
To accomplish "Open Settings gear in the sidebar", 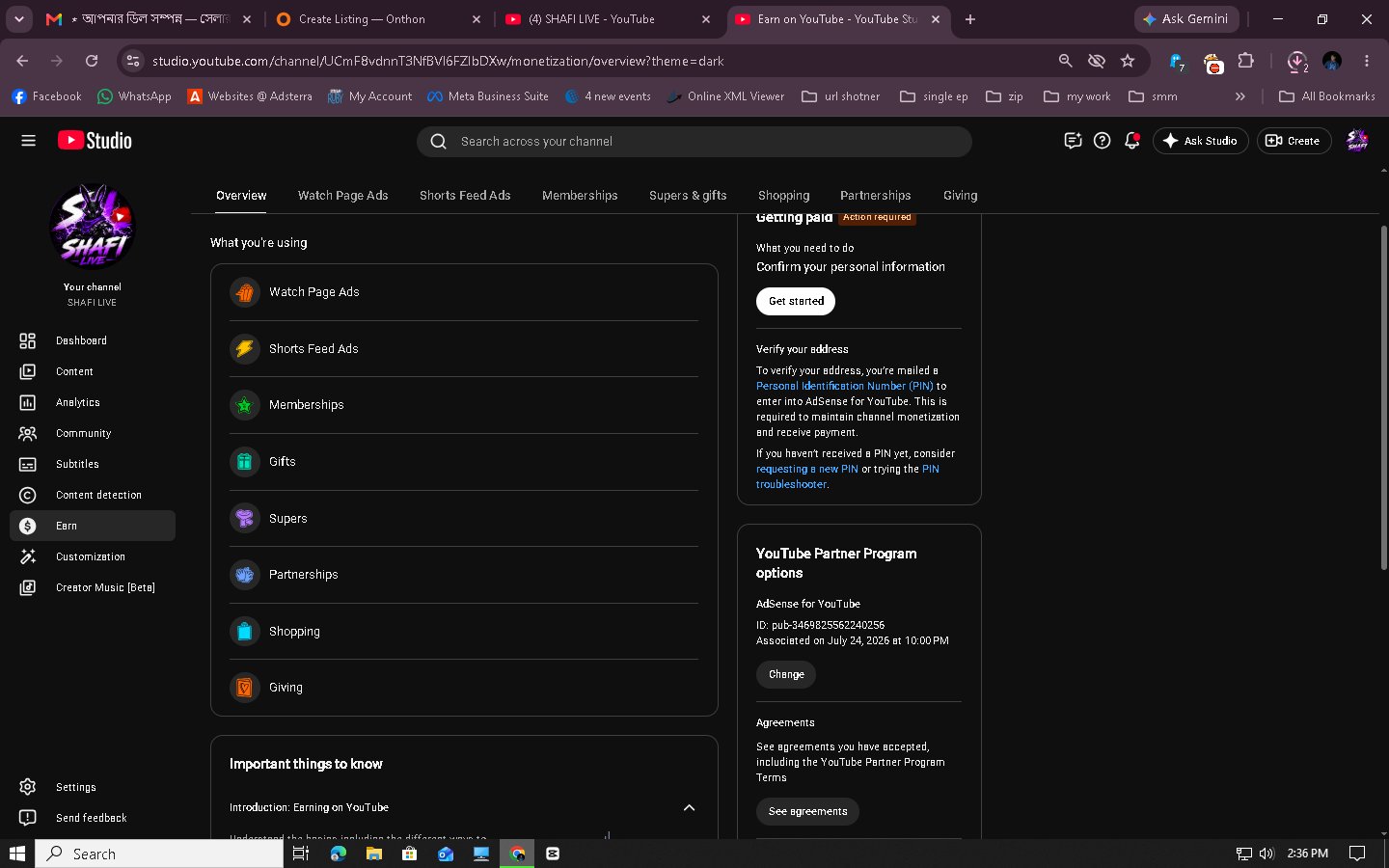I will (28, 787).
